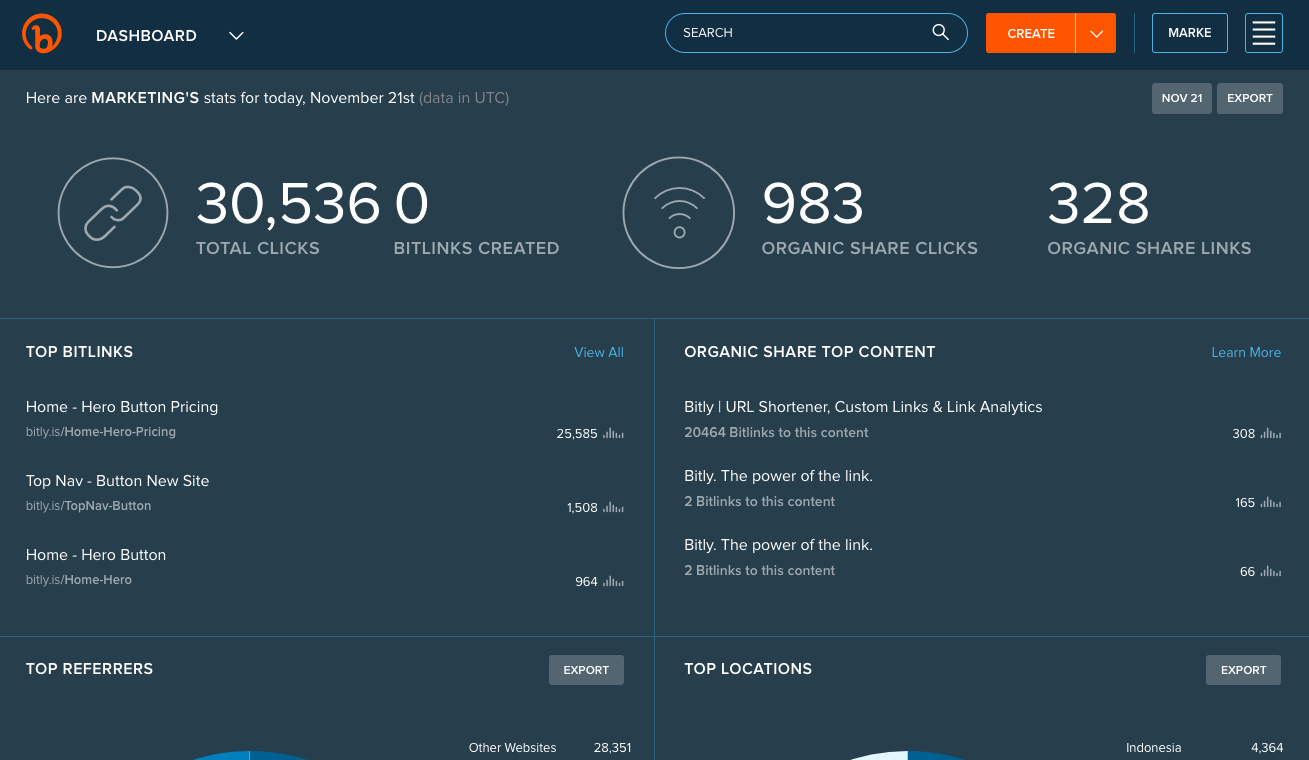Click 20464 Bitlinks to this content
This screenshot has height=760, width=1309.
pos(776,432)
